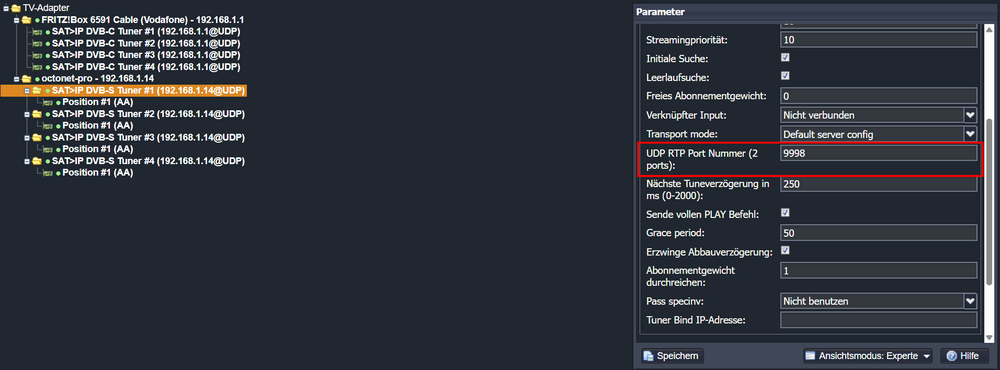Click the folder icon of DVB-S Tuner #2
This screenshot has height=370, width=1000.
tap(37, 114)
